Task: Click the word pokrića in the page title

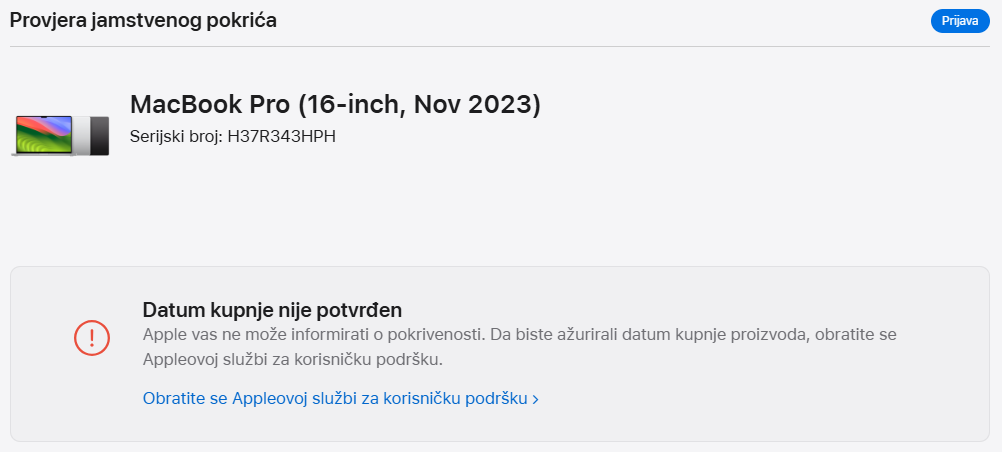Action: click(x=244, y=20)
